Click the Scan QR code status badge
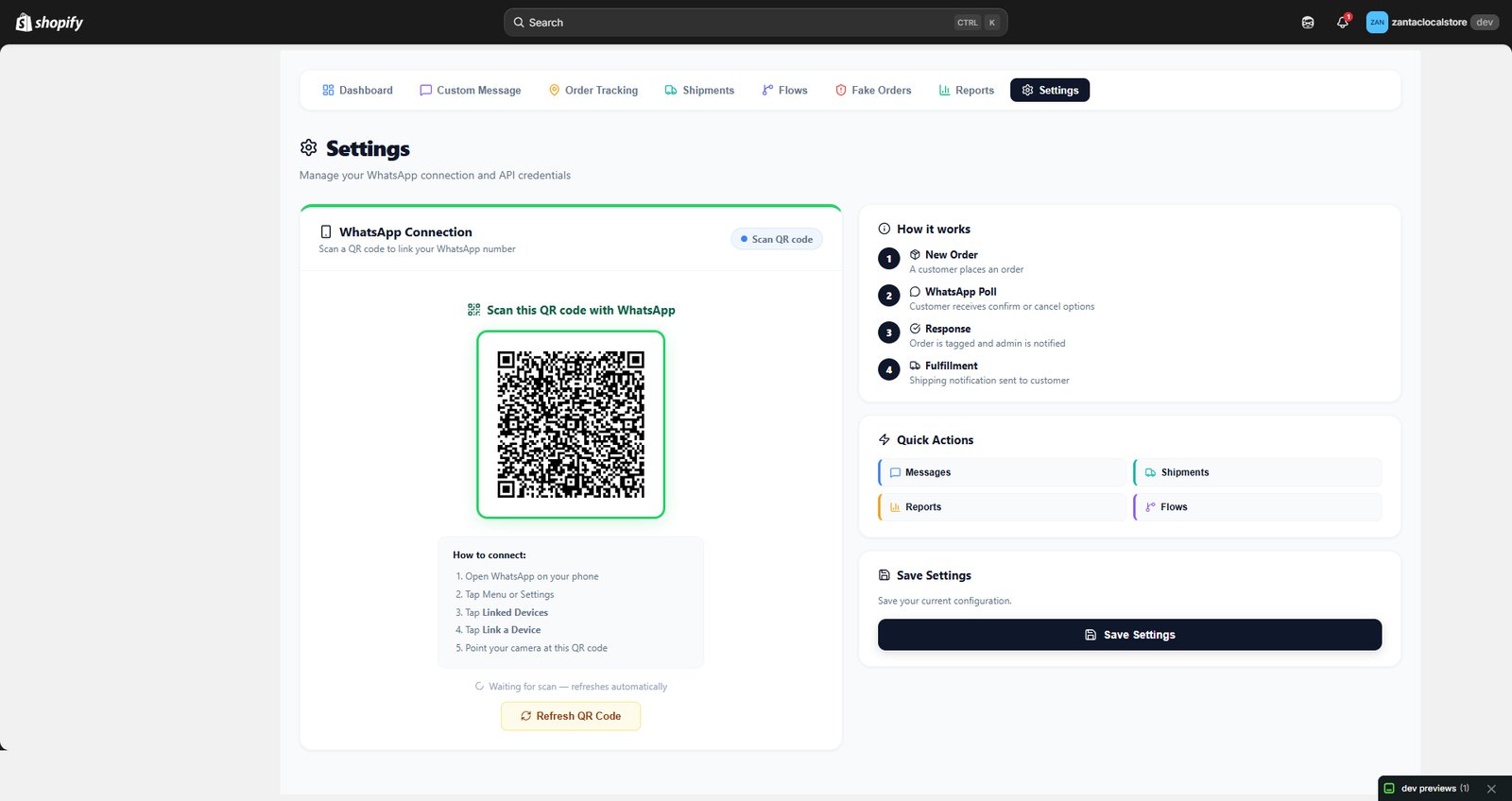This screenshot has height=801, width=1512. 777,239
